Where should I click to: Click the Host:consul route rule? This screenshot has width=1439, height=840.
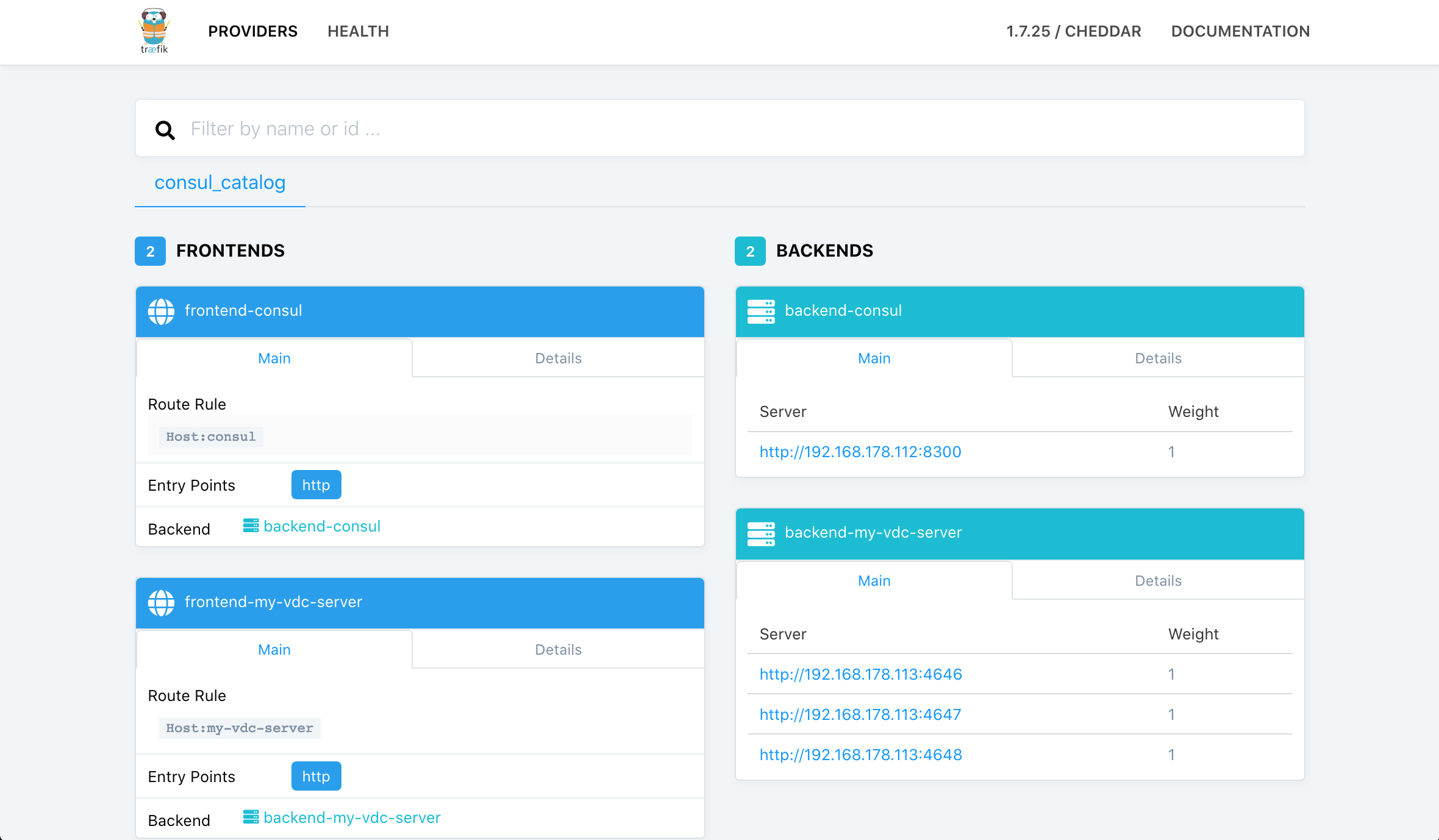pos(211,436)
